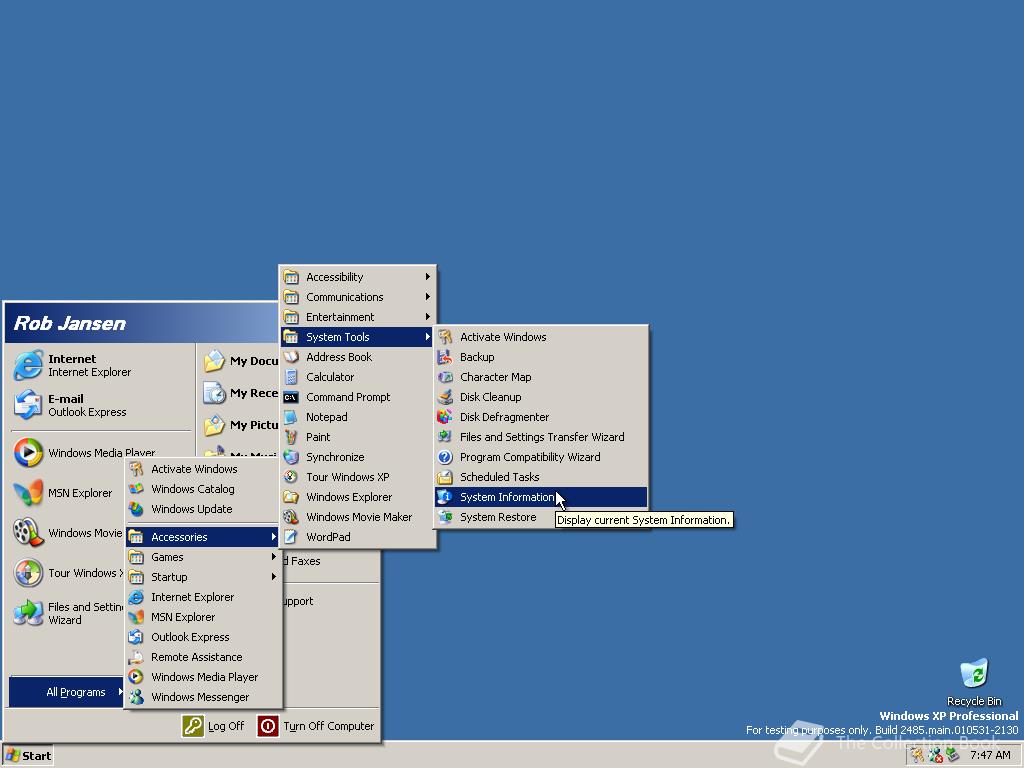Viewport: 1024px width, 768px height.
Task: Click Outlook Express icon in All Programs list
Action: [136, 637]
